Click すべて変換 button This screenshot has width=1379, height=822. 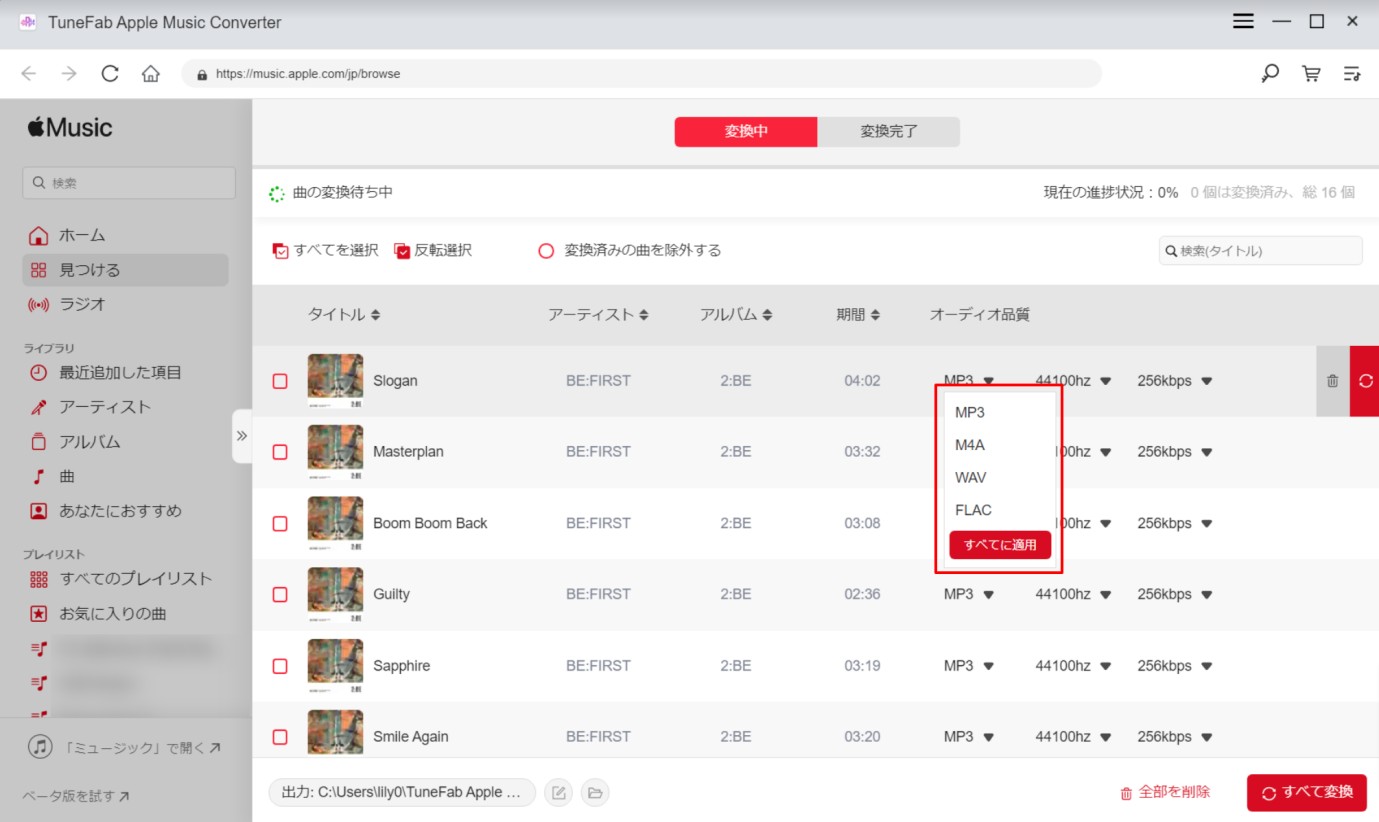click(x=1307, y=793)
